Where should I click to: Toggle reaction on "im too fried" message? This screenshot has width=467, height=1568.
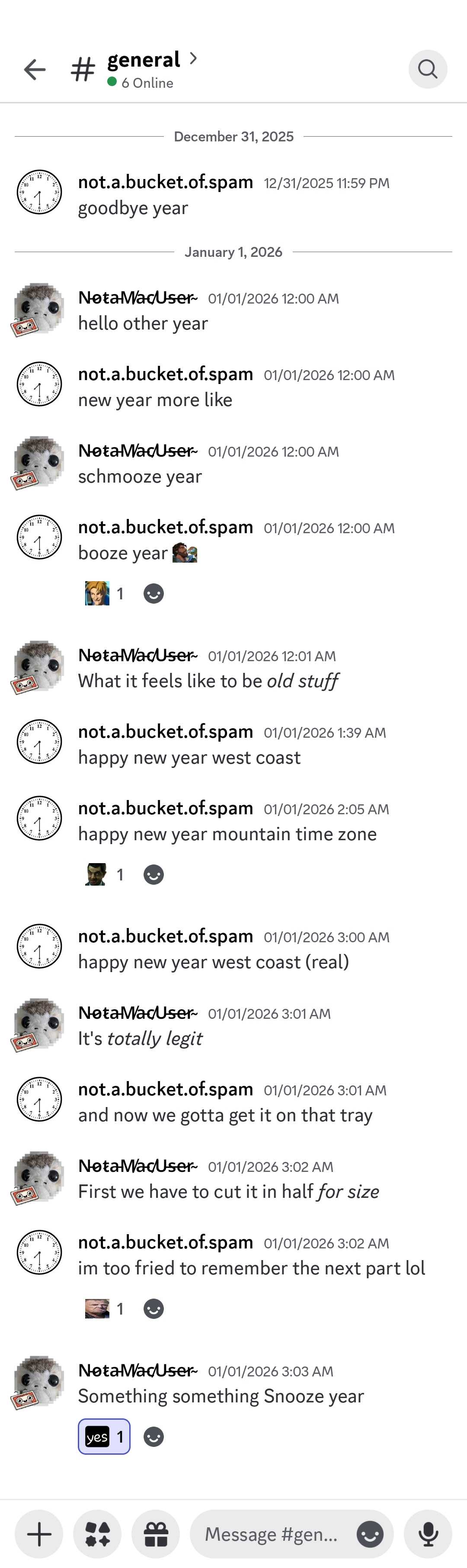pos(104,1308)
